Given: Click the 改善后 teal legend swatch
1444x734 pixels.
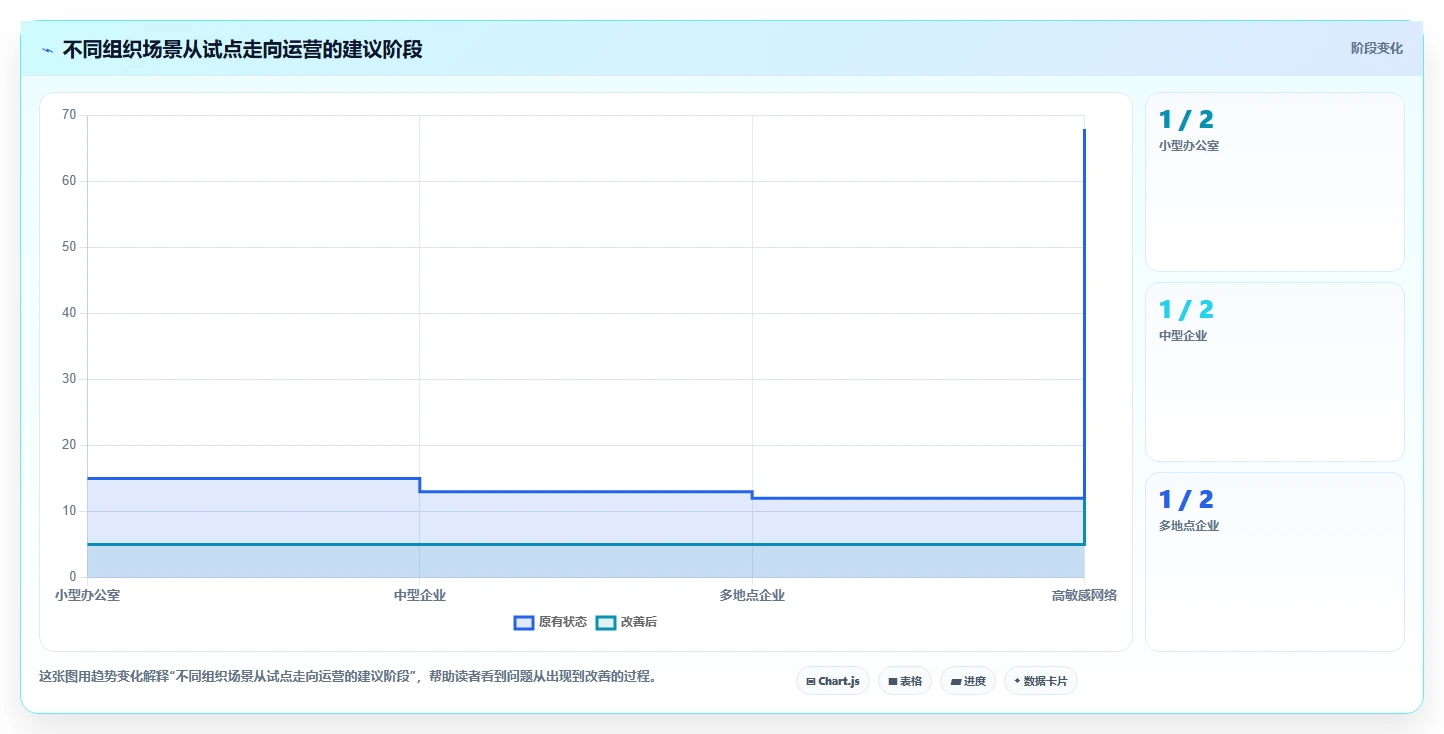Looking at the screenshot, I should coord(606,622).
